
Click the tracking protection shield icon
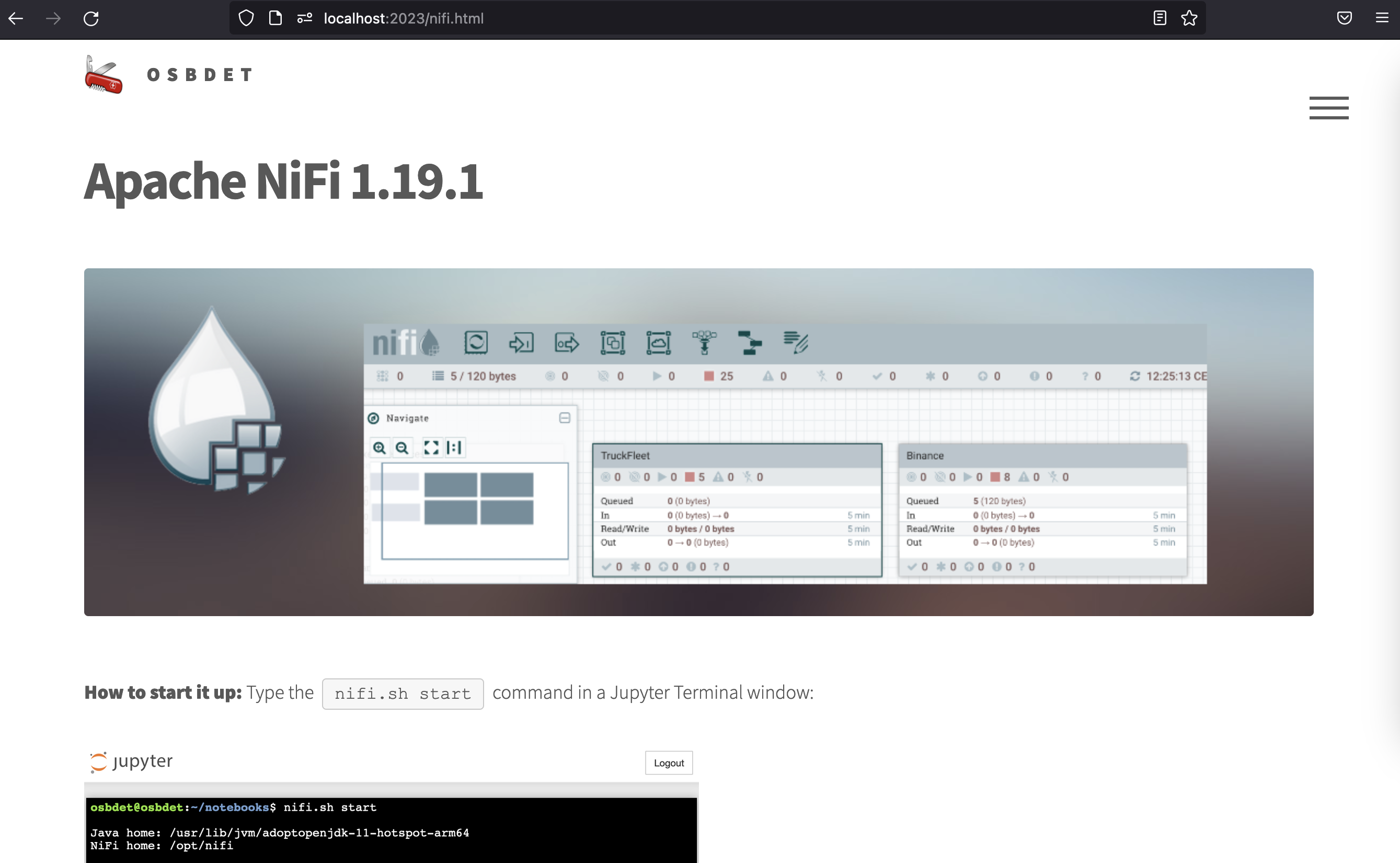coord(246,18)
